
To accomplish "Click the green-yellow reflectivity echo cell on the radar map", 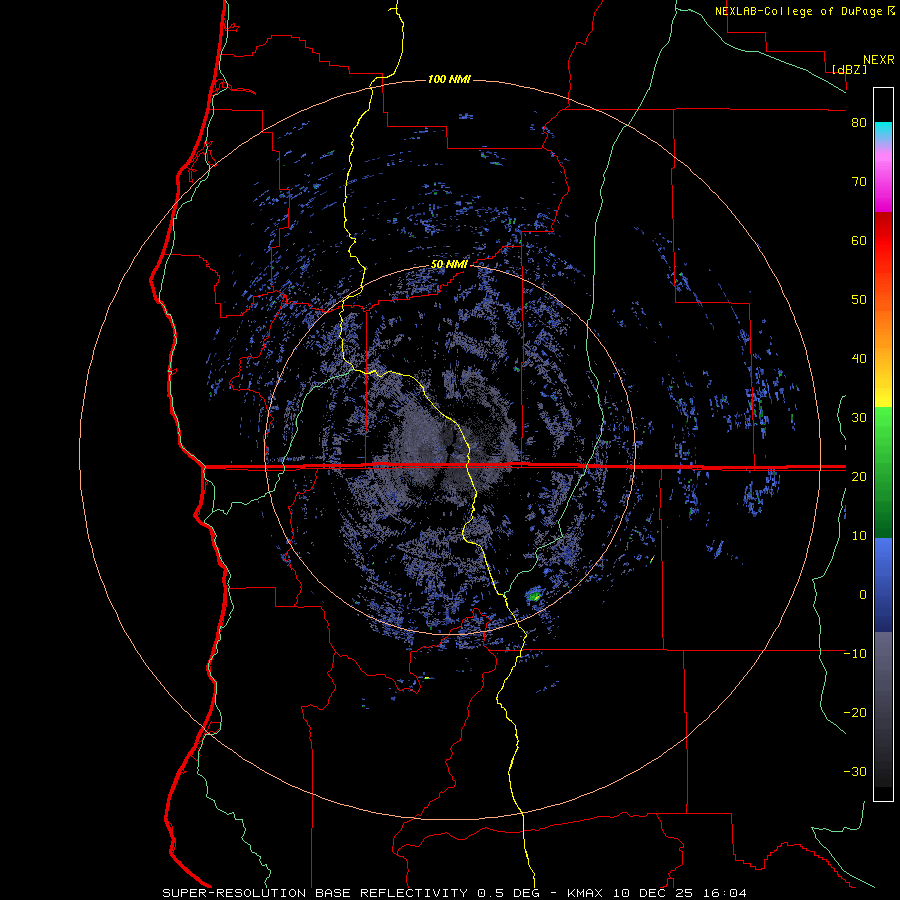I will [x=534, y=595].
